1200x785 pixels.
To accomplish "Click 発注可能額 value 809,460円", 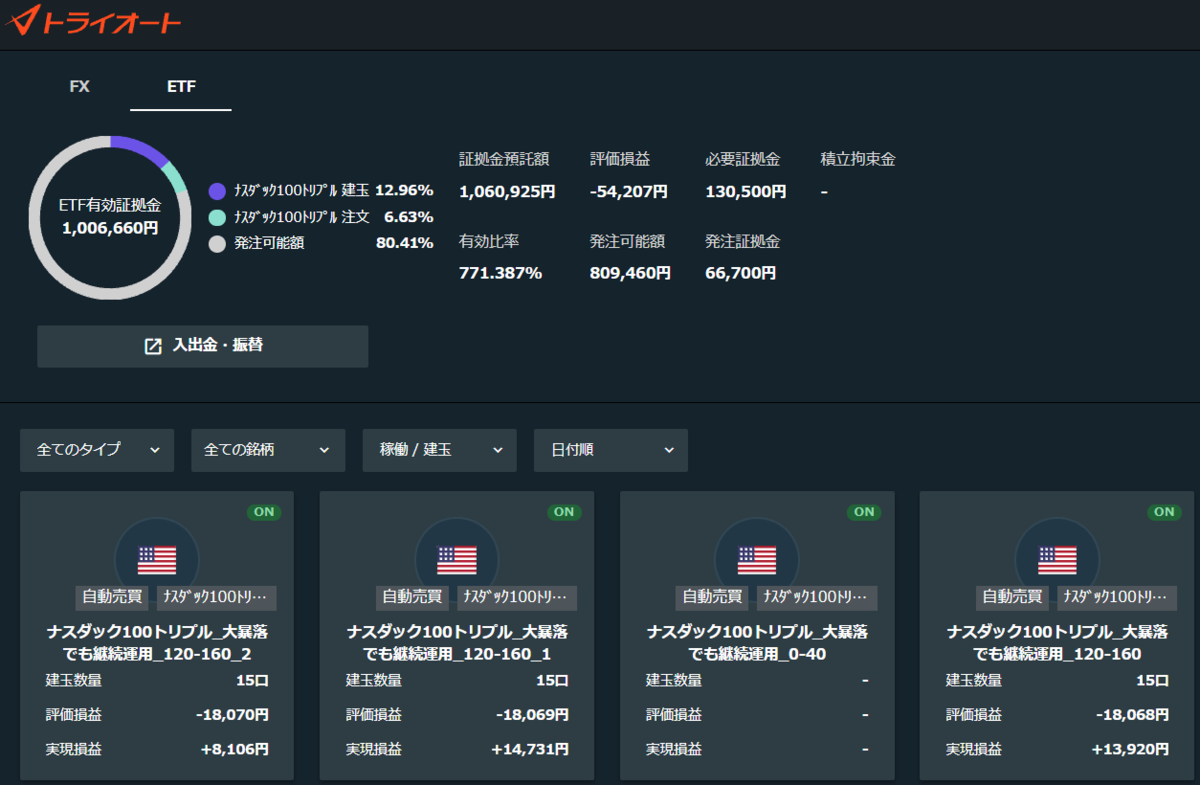I will pos(630,272).
